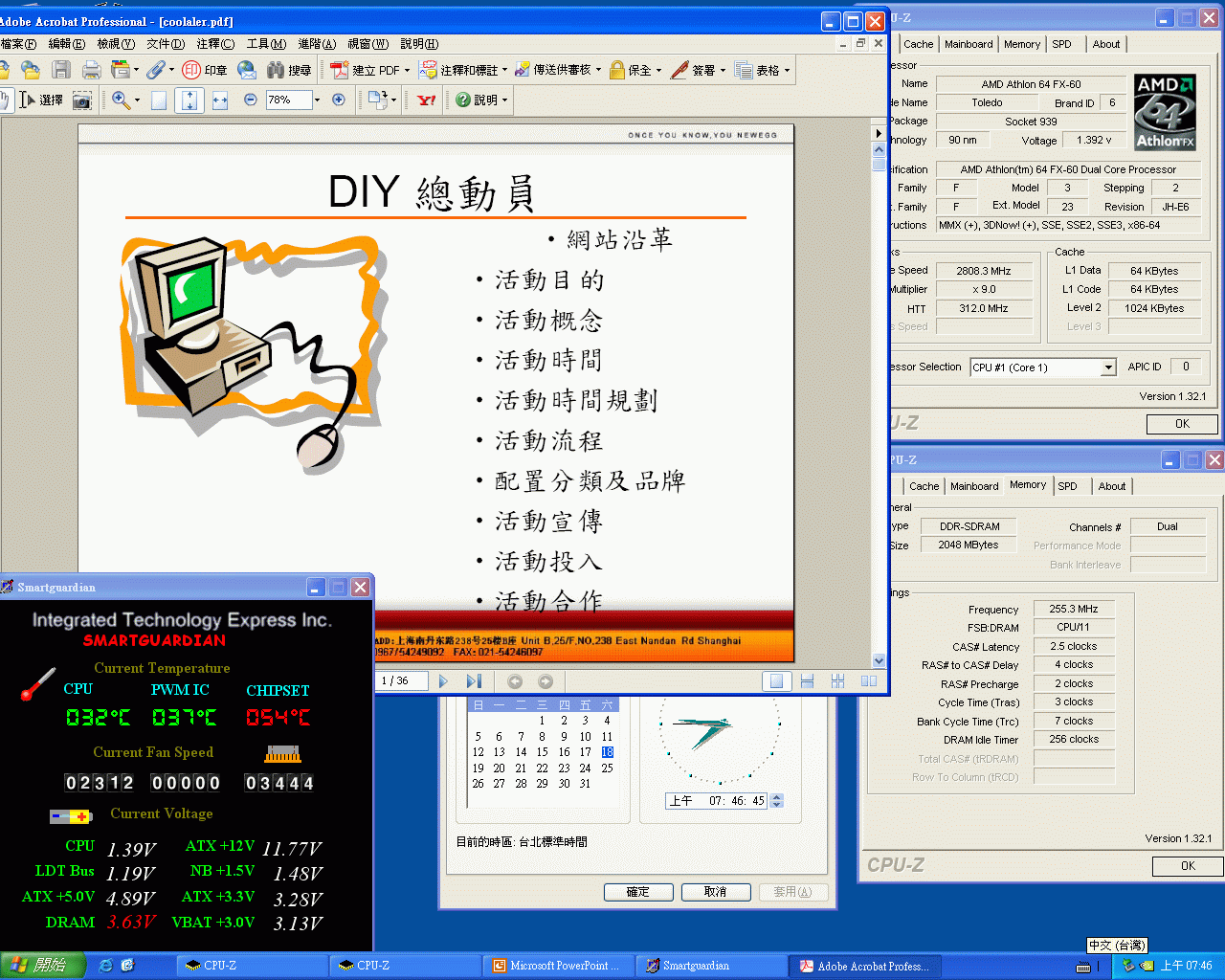
Task: Click the Fit Page toolbar icon
Action: click(189, 100)
